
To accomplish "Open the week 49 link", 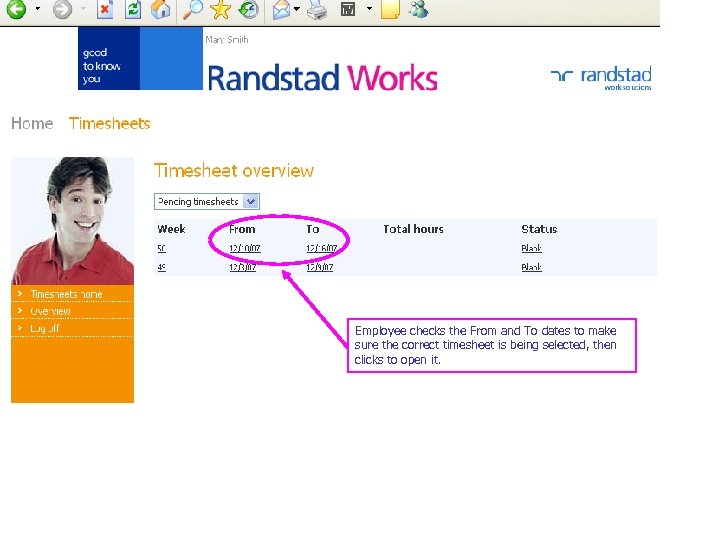I will tap(161, 267).
